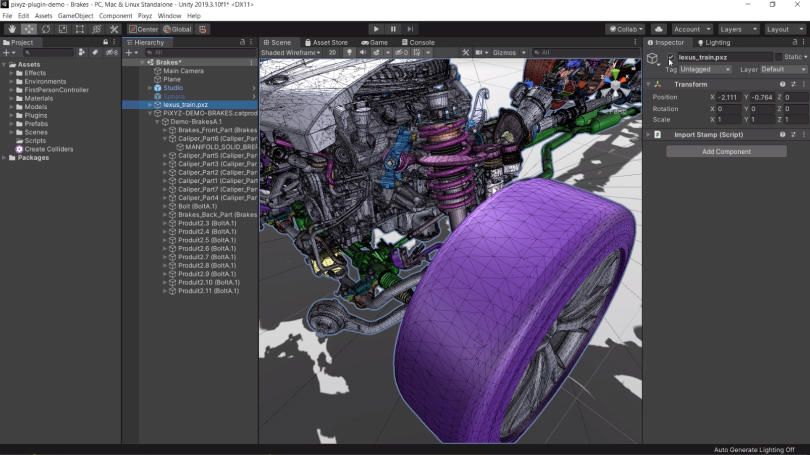The width and height of the screenshot is (810, 455).
Task: Click the Position X input field
Action: [x=729, y=97]
